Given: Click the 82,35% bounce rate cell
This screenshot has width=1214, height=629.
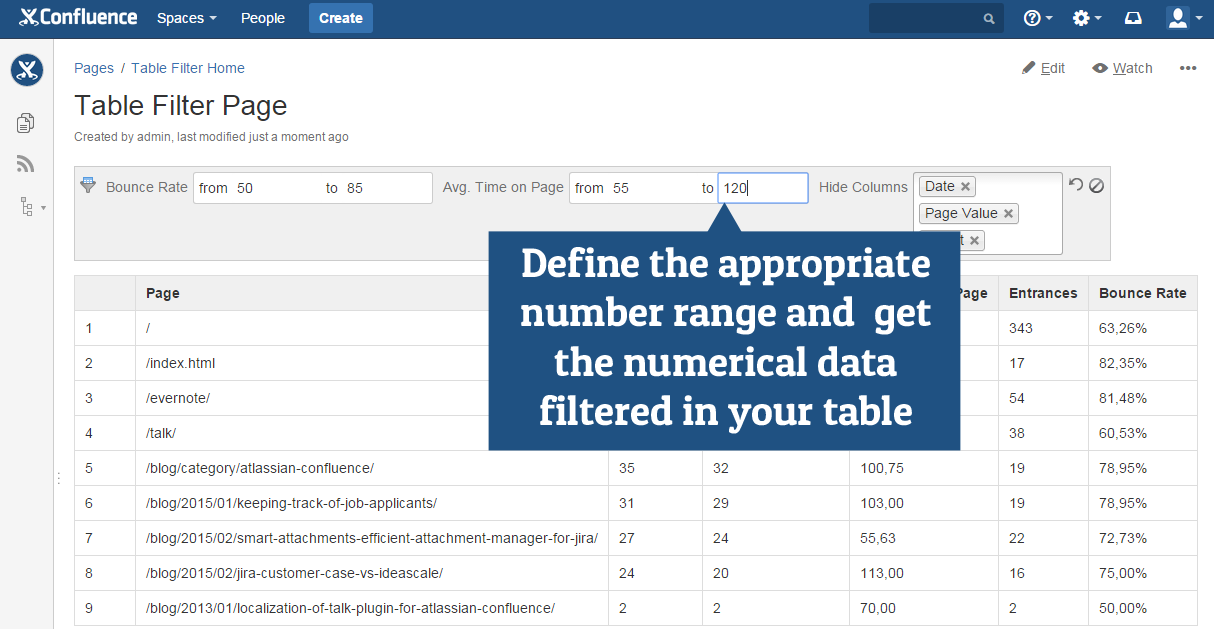Looking at the screenshot, I should pyautogui.click(x=1142, y=363).
